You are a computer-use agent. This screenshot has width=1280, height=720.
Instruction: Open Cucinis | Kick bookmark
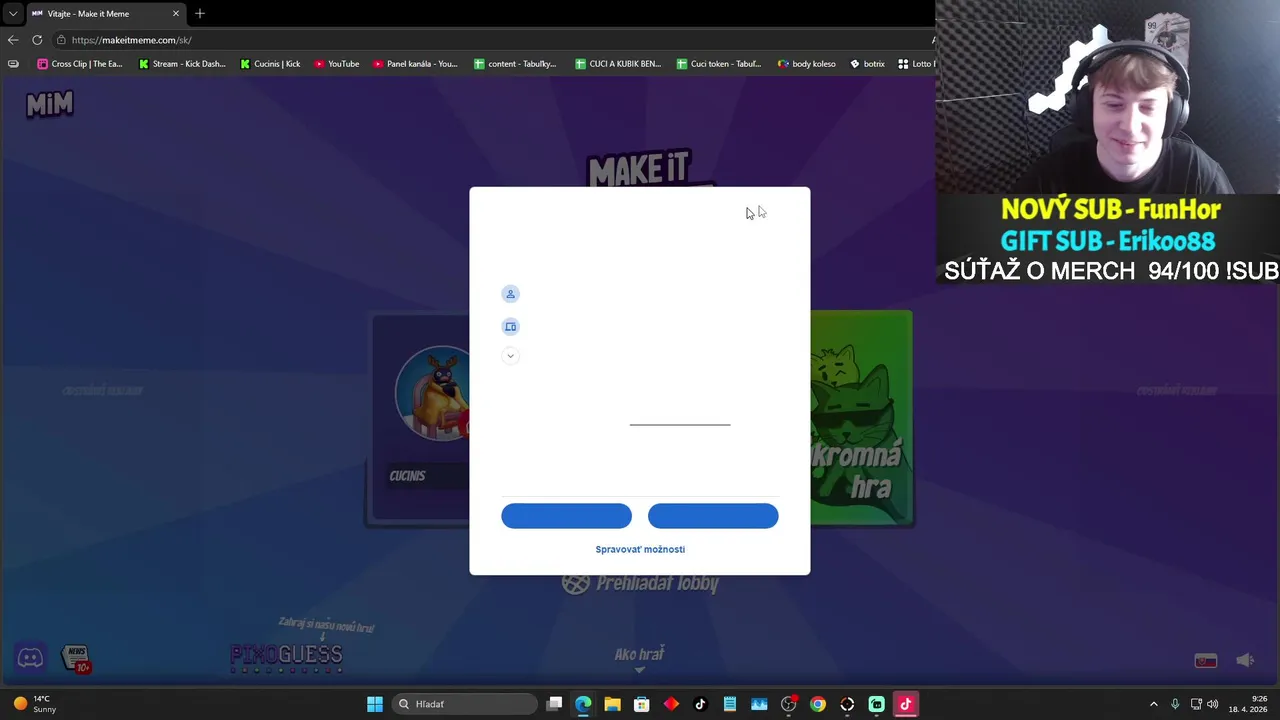click(270, 64)
